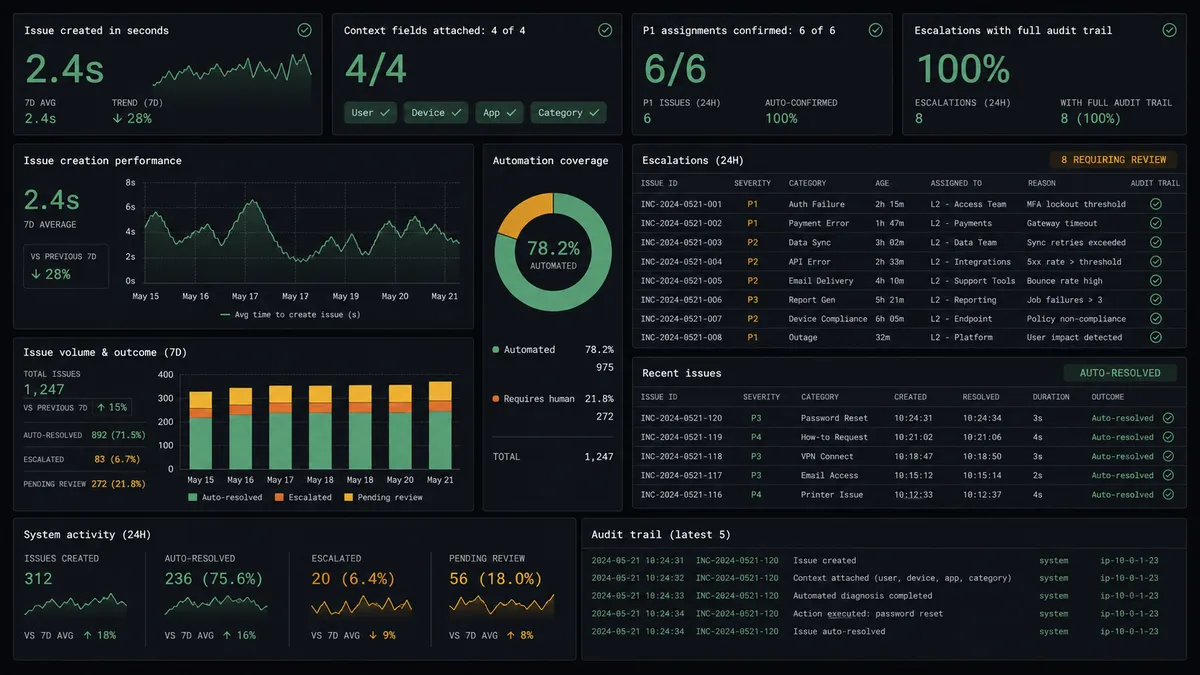Click 'Action executed: password reset' audit entry

[868, 614]
